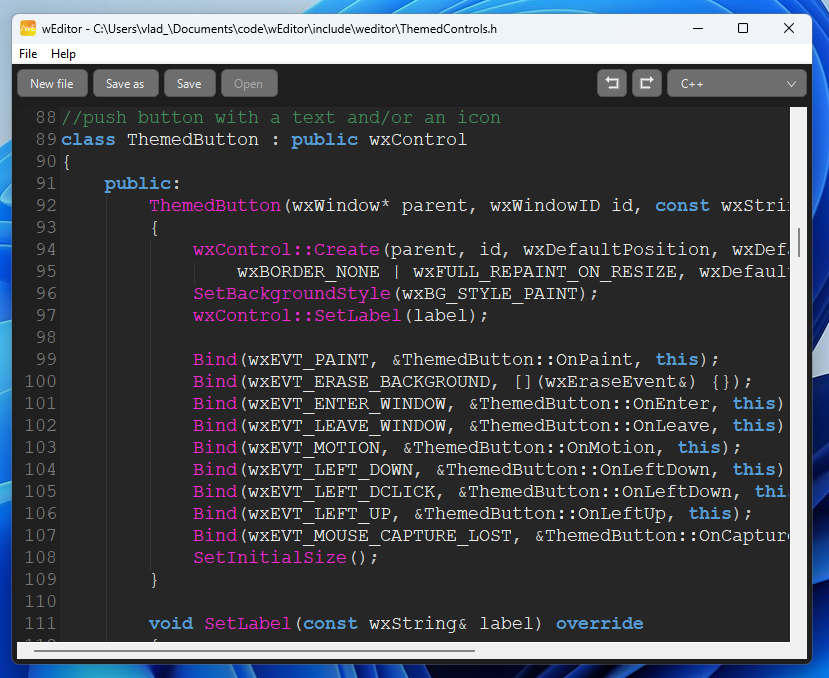Click the undo arrow icon in toolbar

[x=612, y=83]
